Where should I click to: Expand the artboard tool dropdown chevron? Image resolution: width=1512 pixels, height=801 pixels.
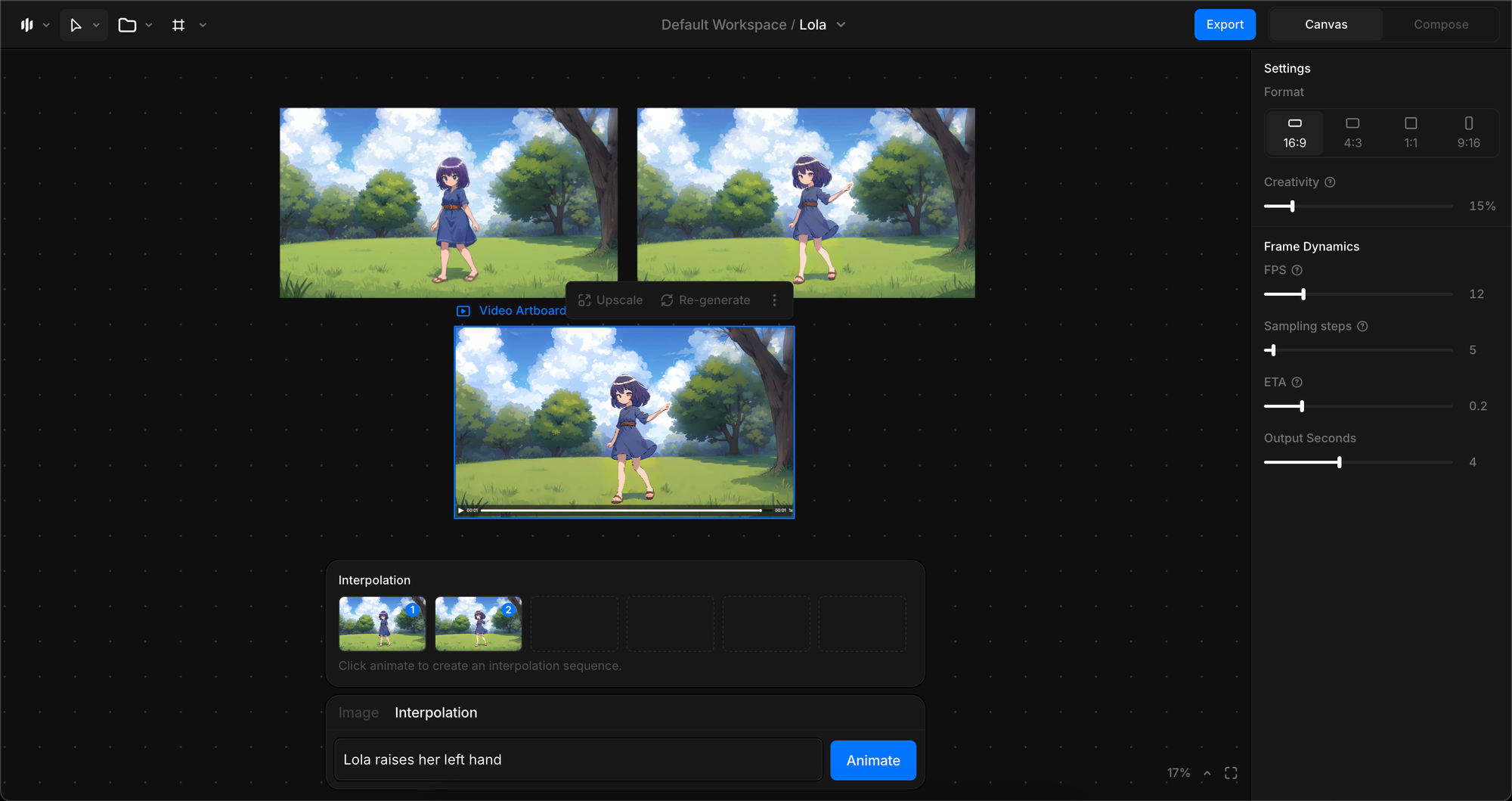[x=203, y=25]
